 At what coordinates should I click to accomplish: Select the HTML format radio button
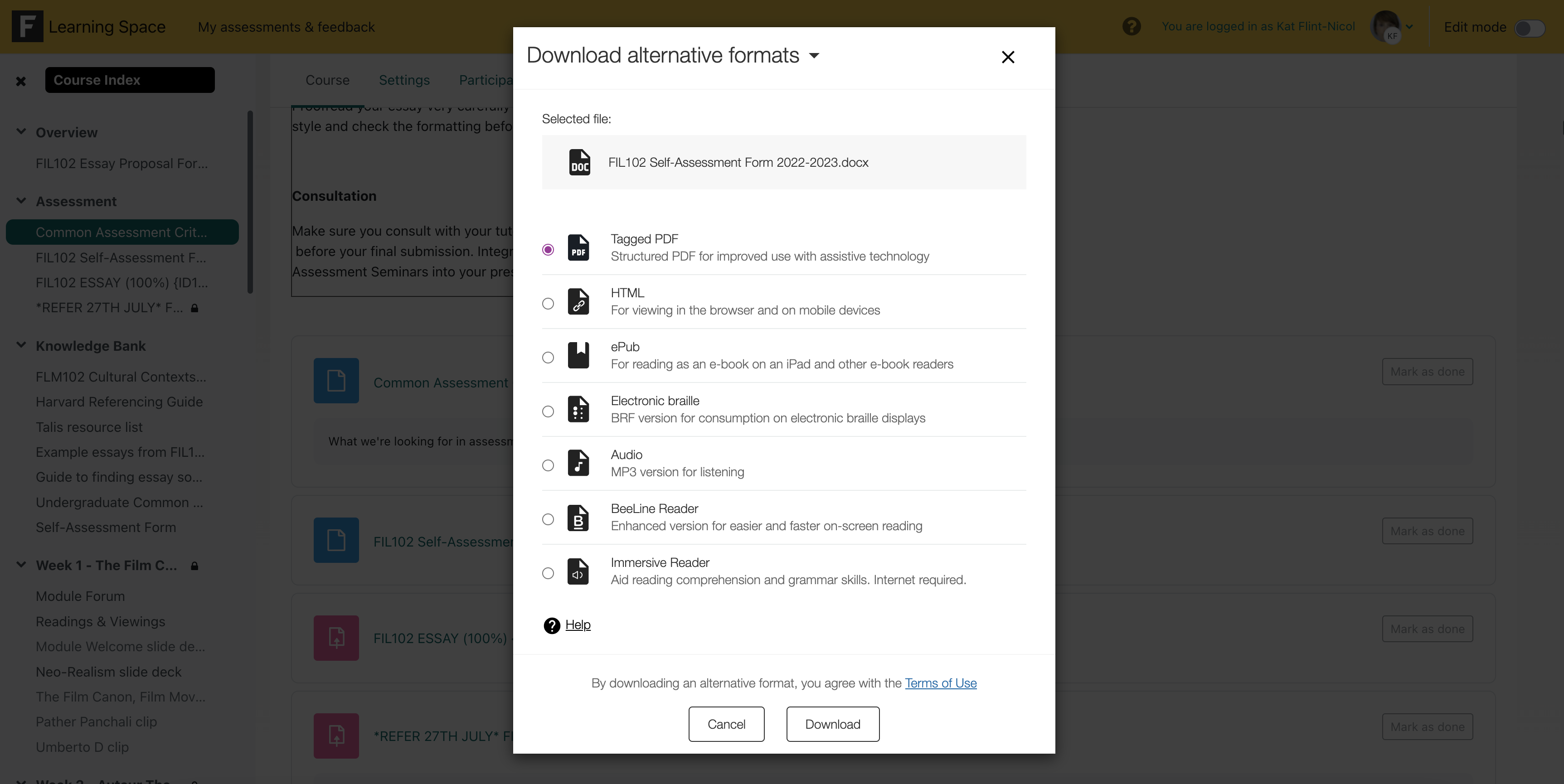[548, 304]
